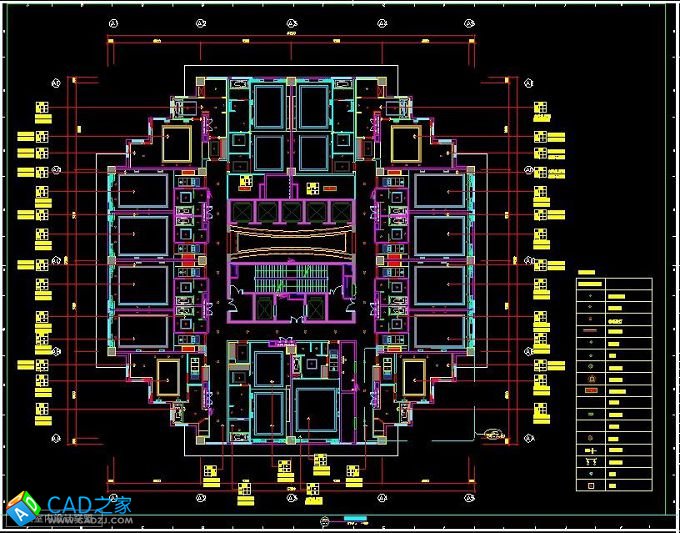Viewport: 680px width, 533px height.
Task: Click the blue CAD之家 watermark text
Action: pyautogui.click(x=90, y=505)
